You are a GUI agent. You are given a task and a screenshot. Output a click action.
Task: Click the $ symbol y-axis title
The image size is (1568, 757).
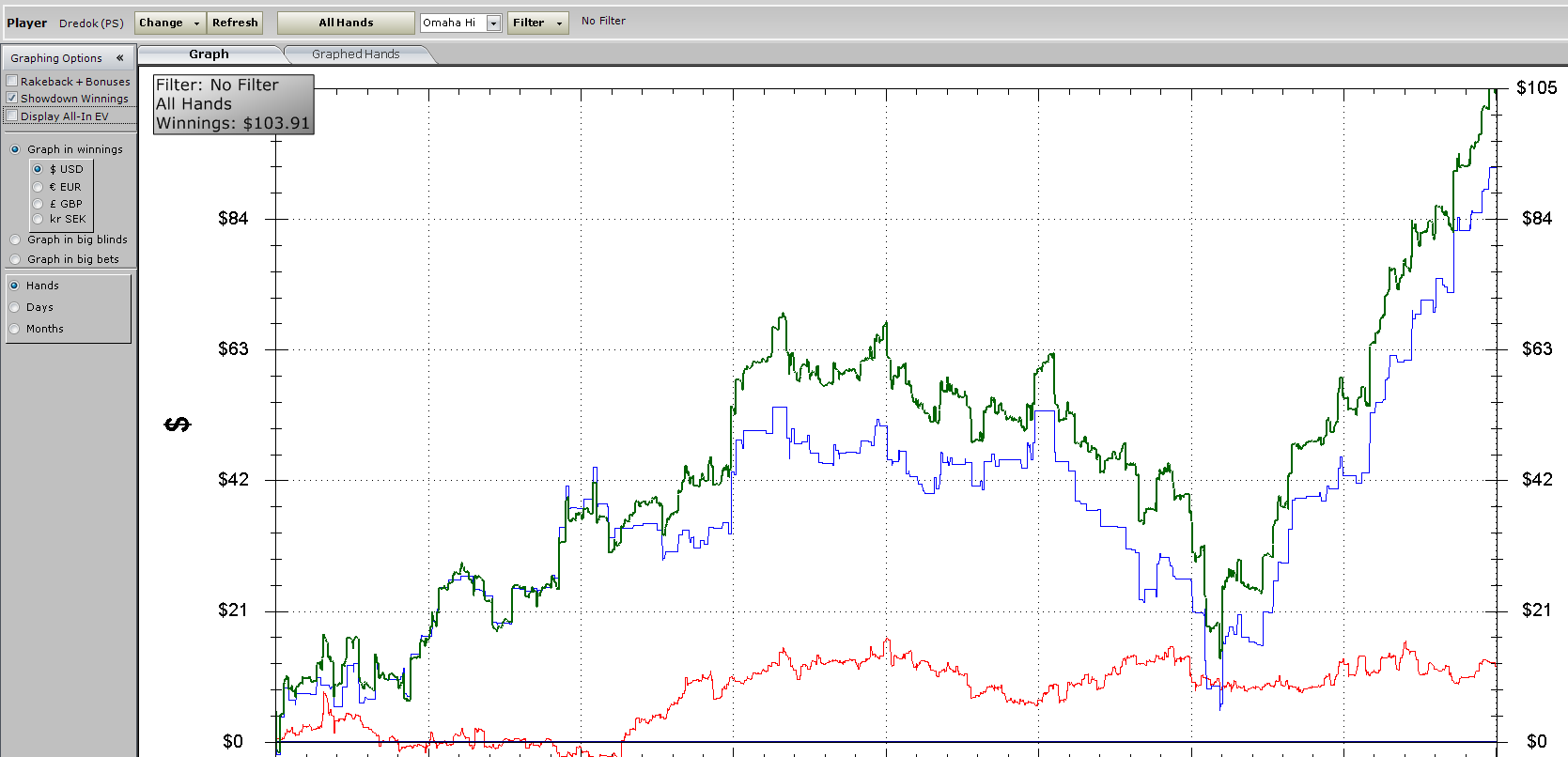coord(178,425)
